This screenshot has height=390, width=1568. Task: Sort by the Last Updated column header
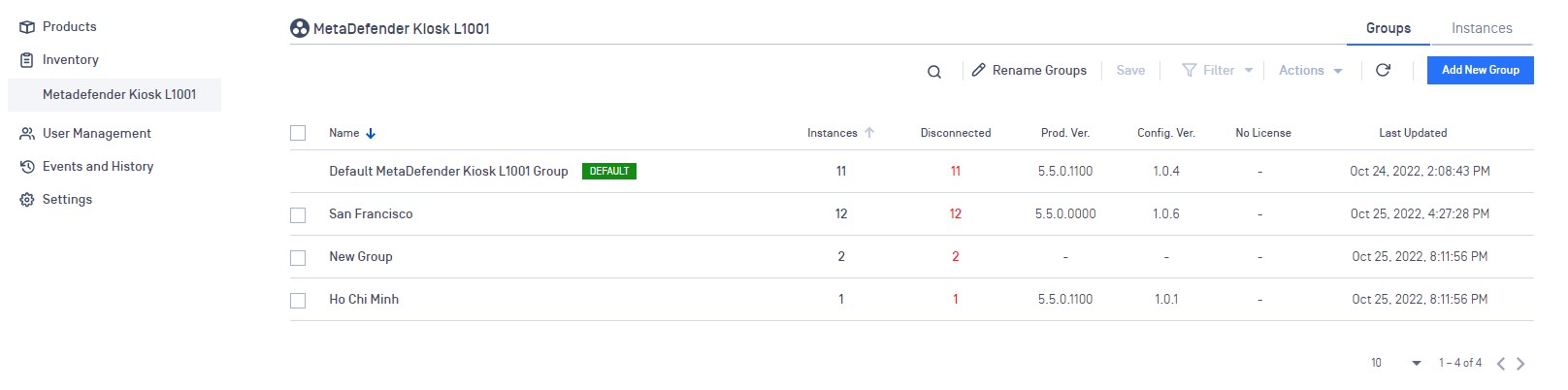(x=1413, y=133)
